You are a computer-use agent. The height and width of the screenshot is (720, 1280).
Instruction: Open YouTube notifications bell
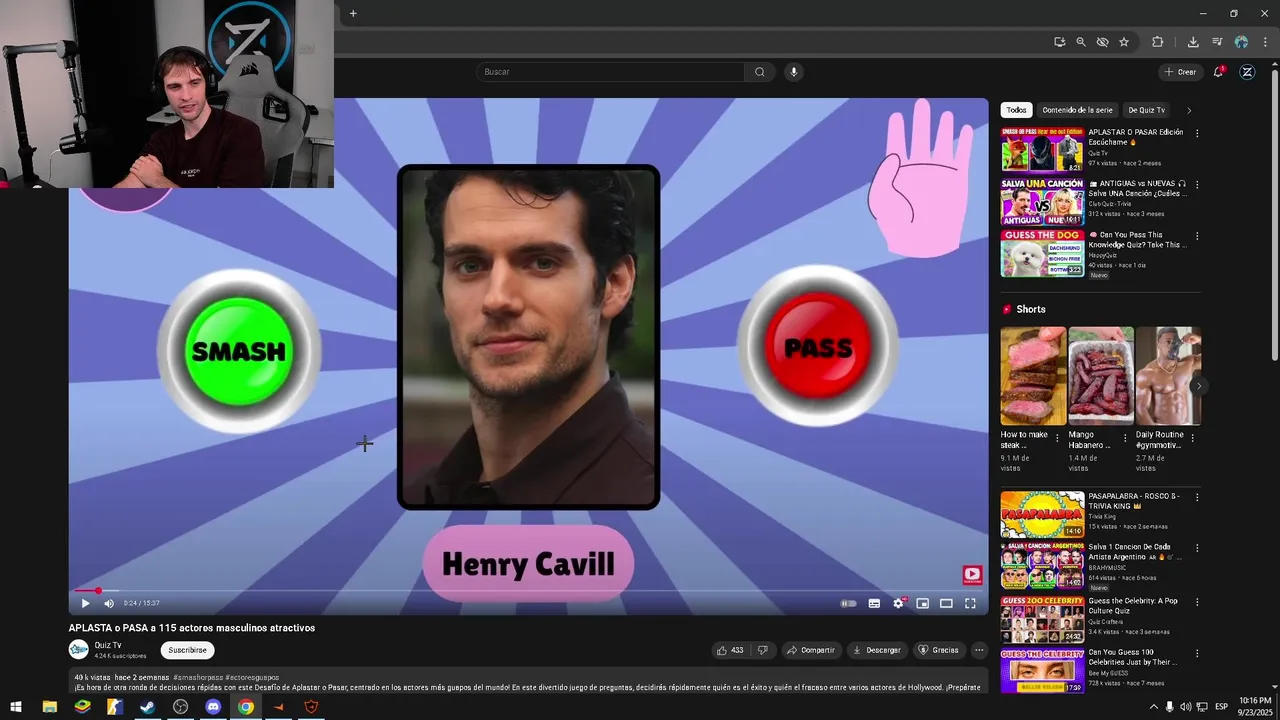(1218, 72)
